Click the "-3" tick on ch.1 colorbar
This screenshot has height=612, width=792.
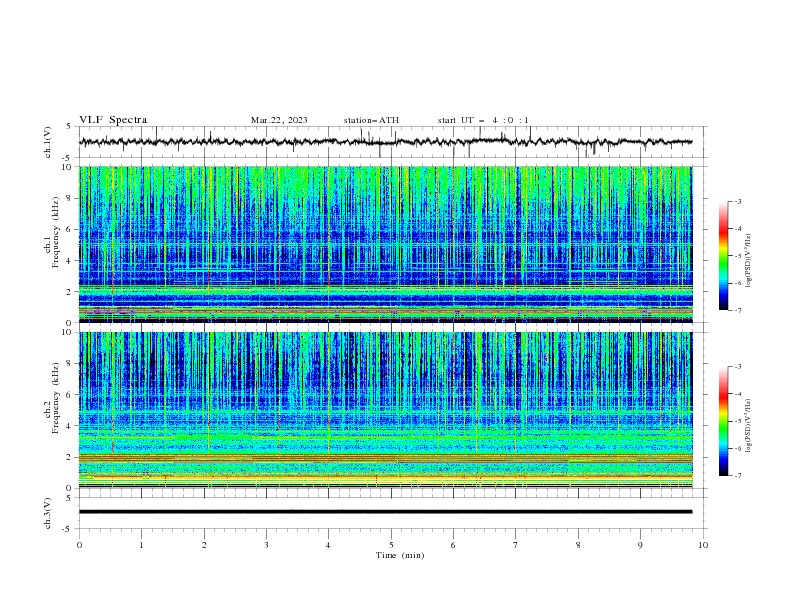[x=737, y=201]
